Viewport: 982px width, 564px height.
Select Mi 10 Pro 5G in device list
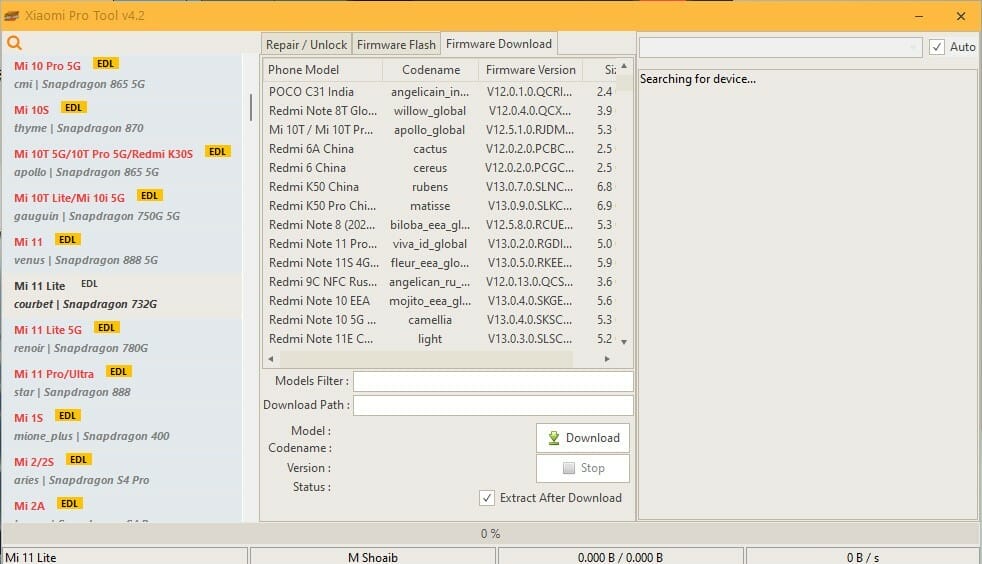pyautogui.click(x=122, y=74)
